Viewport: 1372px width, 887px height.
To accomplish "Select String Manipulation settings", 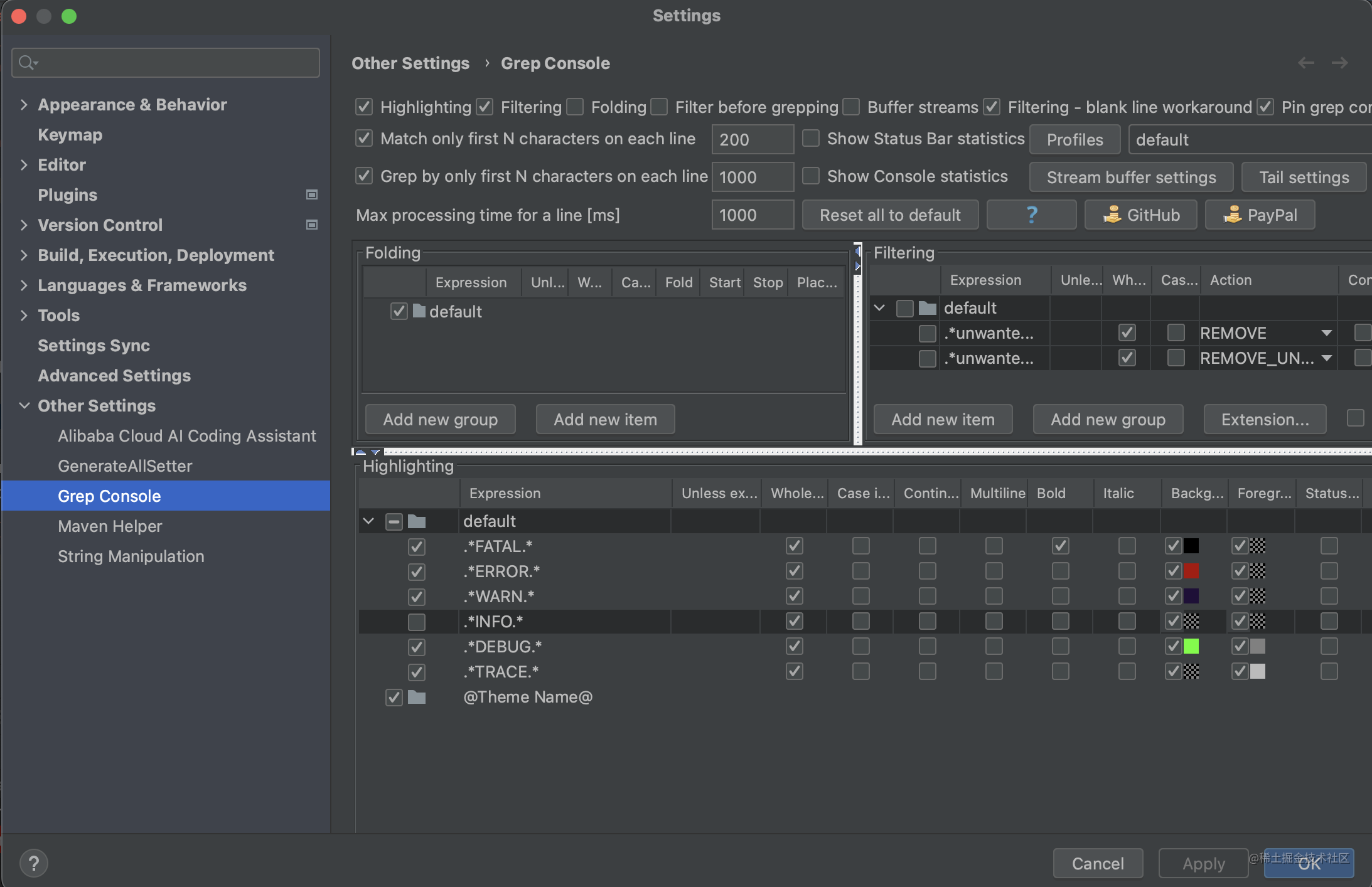I will pyautogui.click(x=131, y=556).
